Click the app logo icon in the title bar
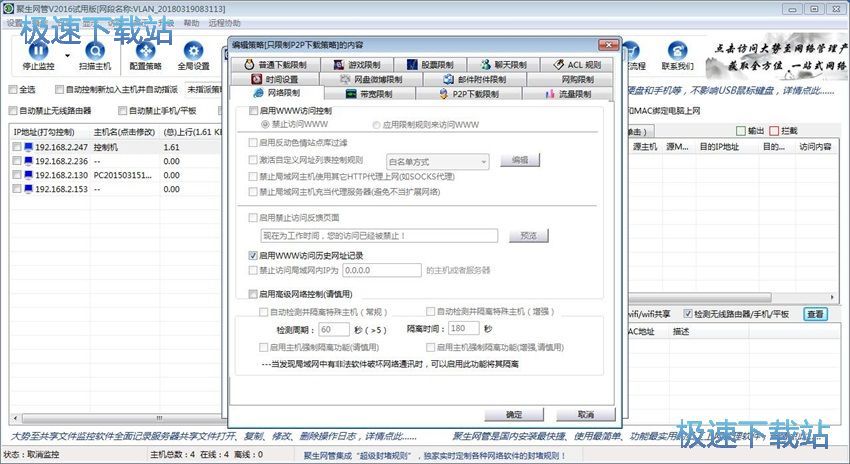This screenshot has width=850, height=464. pos(8,9)
